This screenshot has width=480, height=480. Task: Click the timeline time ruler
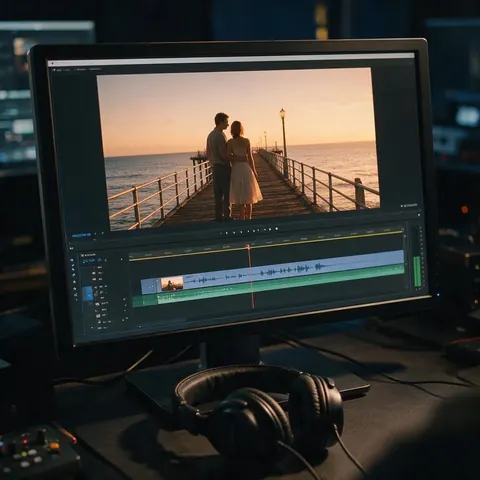click(266, 242)
